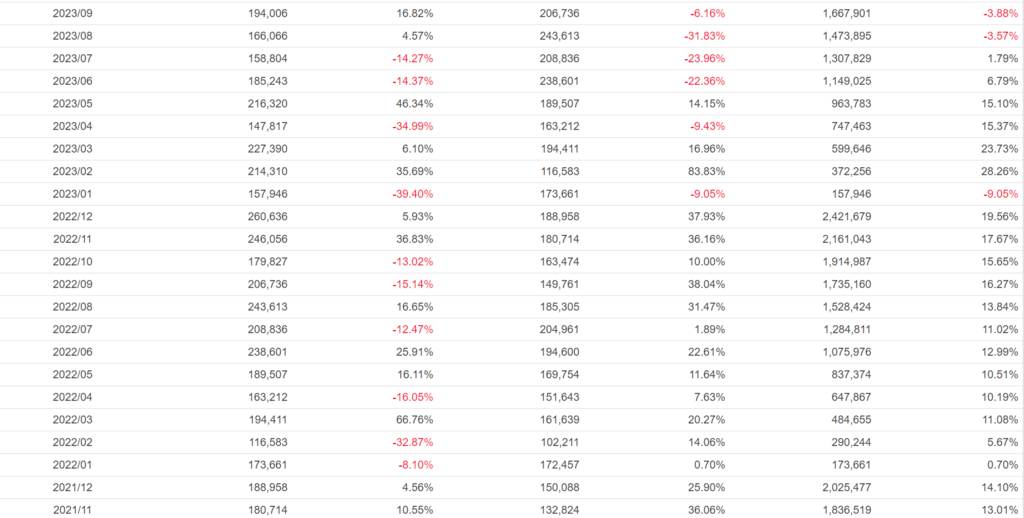Select the 2021/11 date cell
The width and height of the screenshot is (1024, 518).
[x=73, y=510]
